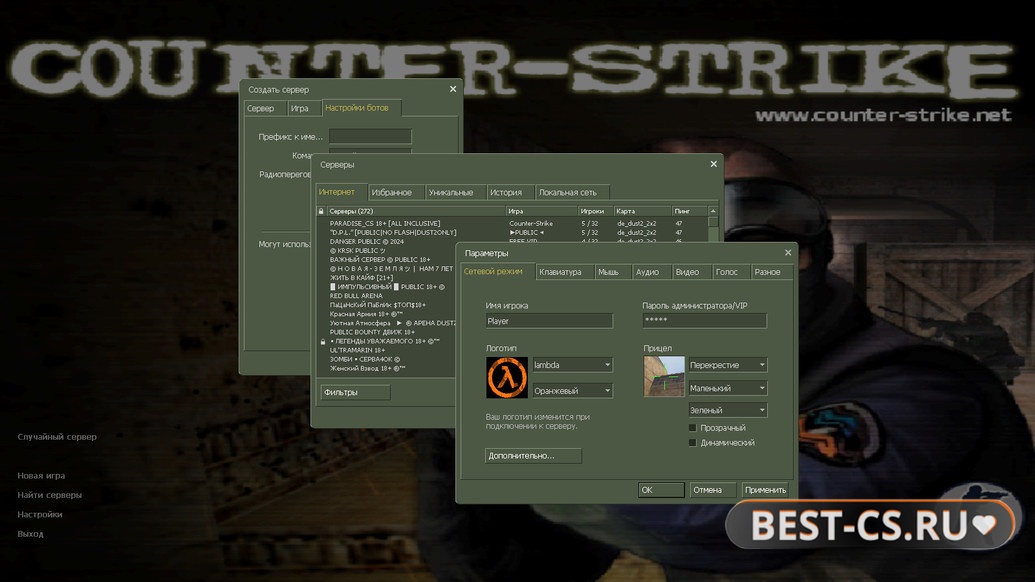Image resolution: width=1035 pixels, height=582 pixels.
Task: Click the Дополнительно... button
Action: coord(533,455)
